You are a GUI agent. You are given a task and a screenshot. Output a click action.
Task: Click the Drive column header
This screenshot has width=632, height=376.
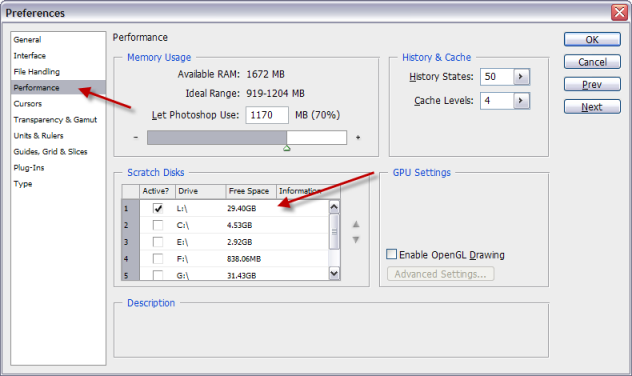click(x=200, y=191)
